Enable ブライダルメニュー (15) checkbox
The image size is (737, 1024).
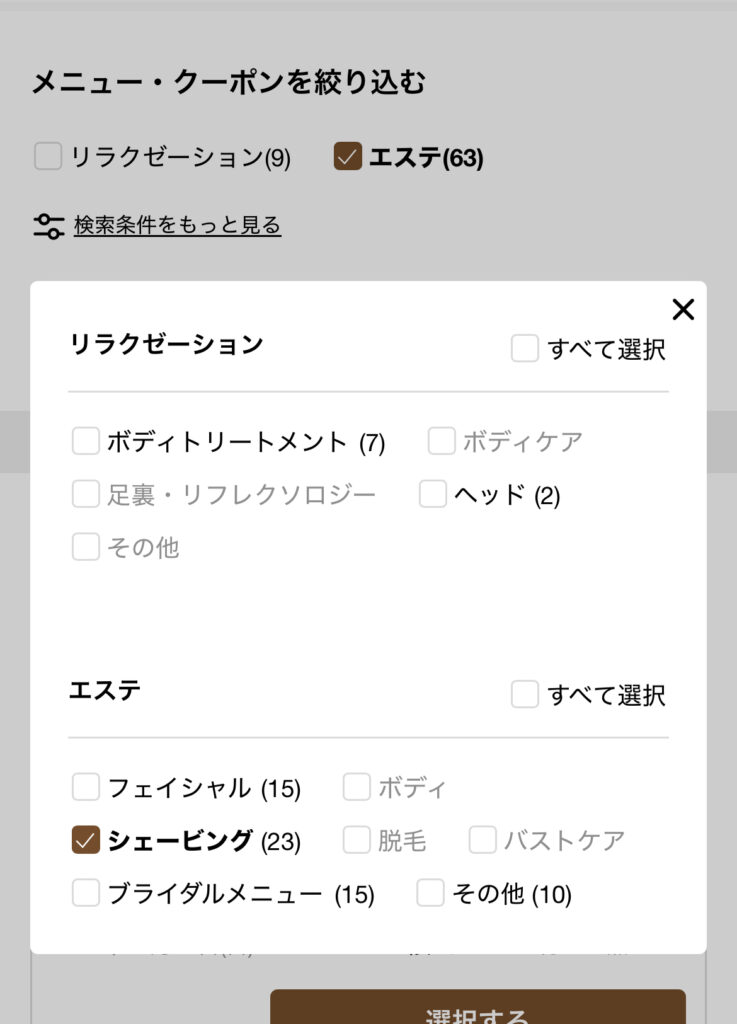[x=86, y=893]
